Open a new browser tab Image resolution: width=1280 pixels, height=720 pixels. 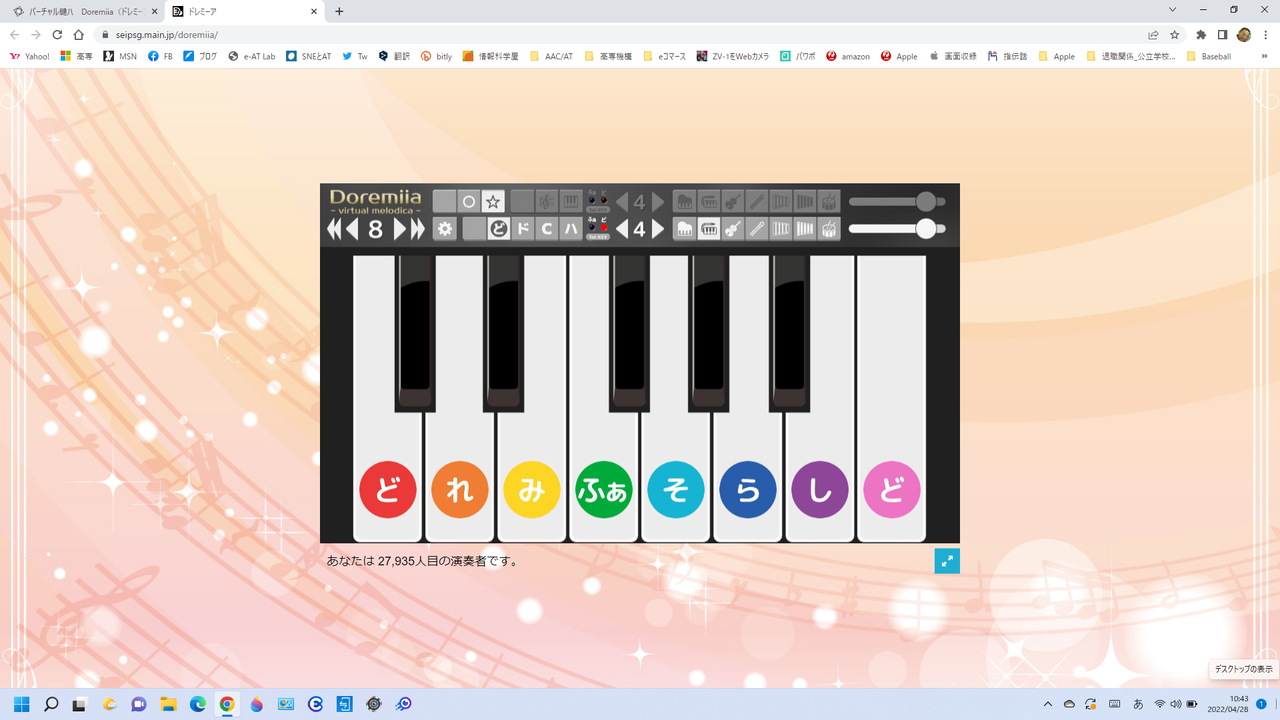click(339, 11)
